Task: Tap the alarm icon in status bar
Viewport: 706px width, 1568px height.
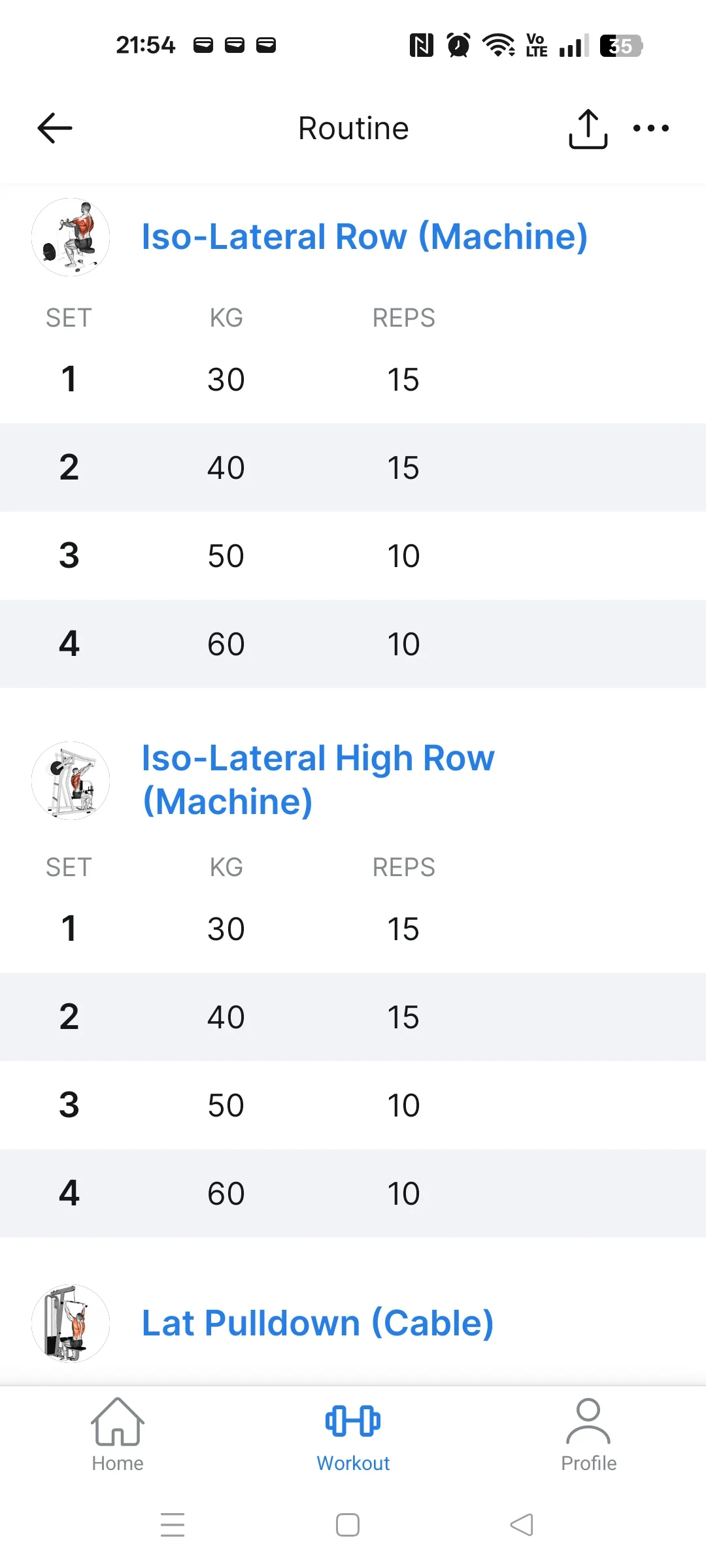Action: click(458, 46)
